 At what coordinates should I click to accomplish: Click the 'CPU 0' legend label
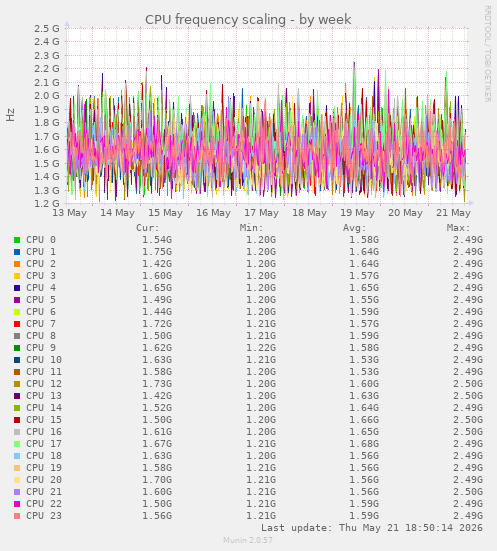41,240
